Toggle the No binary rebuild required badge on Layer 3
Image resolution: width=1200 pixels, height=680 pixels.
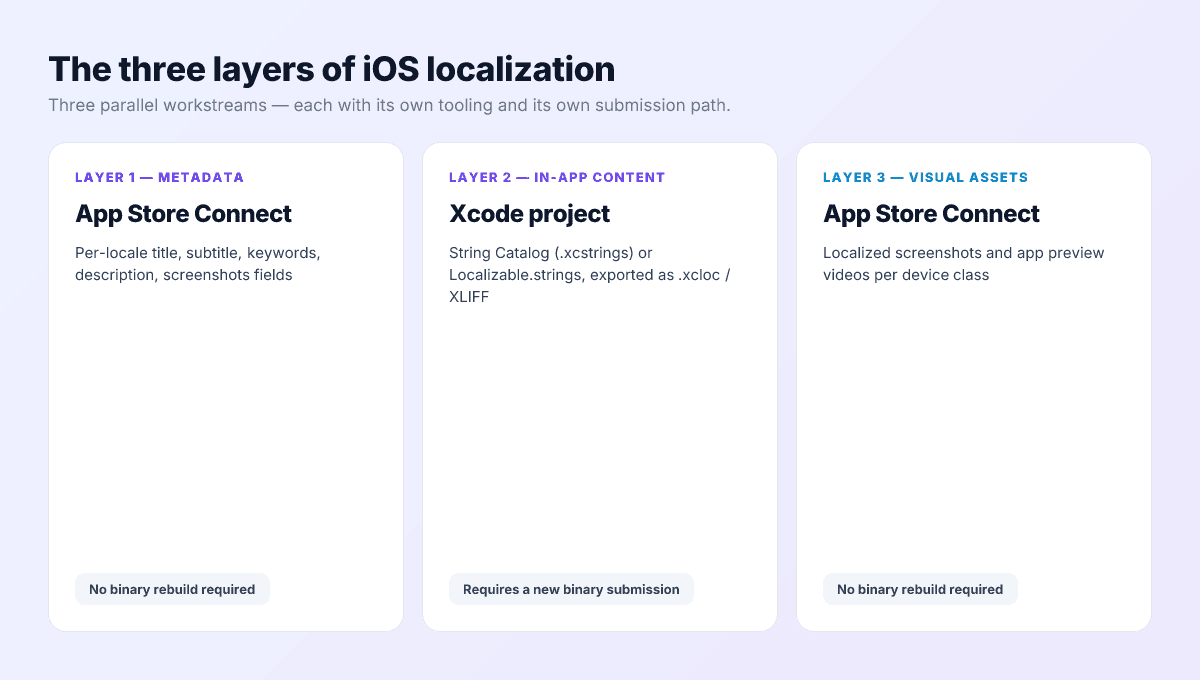(920, 589)
